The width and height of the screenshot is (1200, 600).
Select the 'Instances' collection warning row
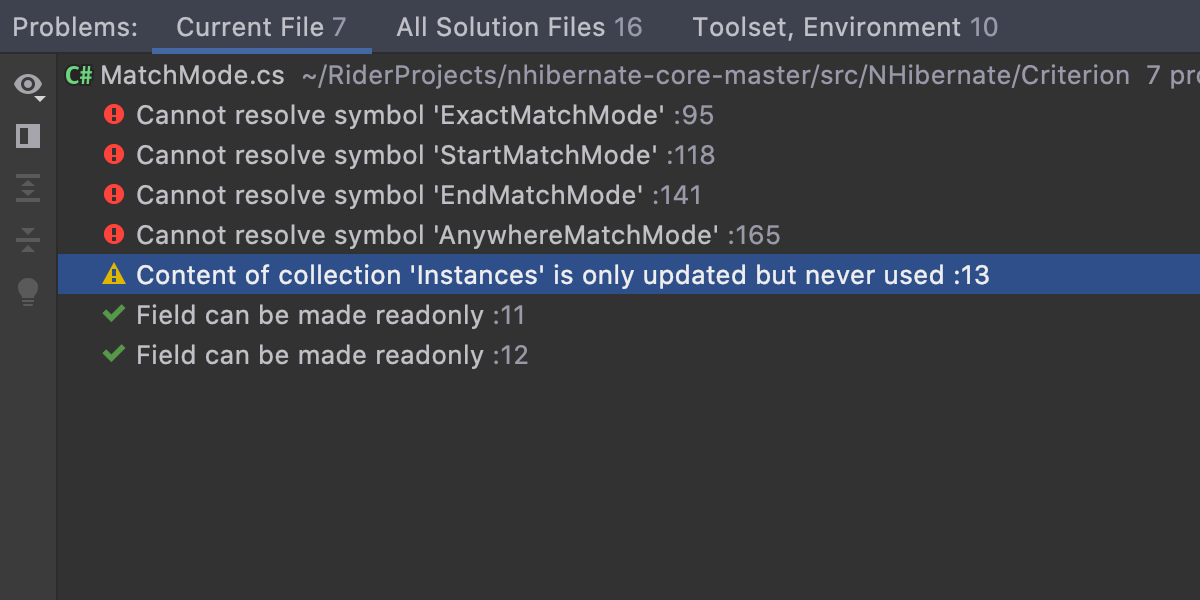coord(562,276)
